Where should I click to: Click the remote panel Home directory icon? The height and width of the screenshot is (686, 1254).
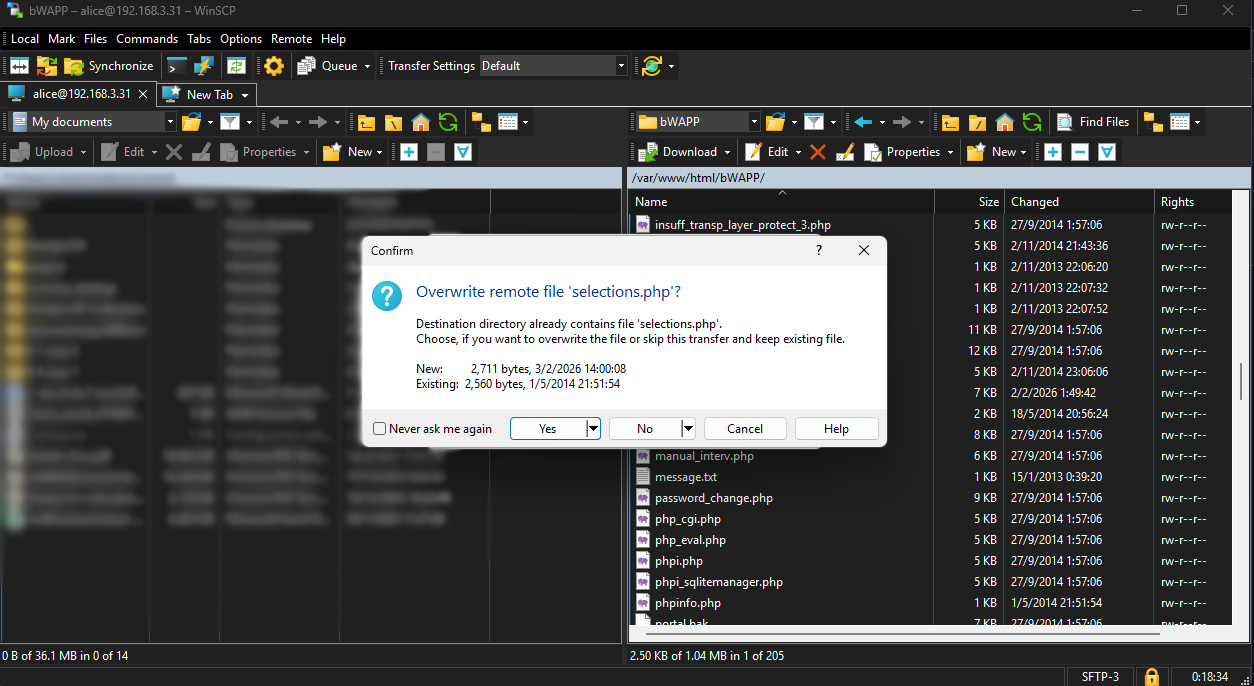point(1005,122)
